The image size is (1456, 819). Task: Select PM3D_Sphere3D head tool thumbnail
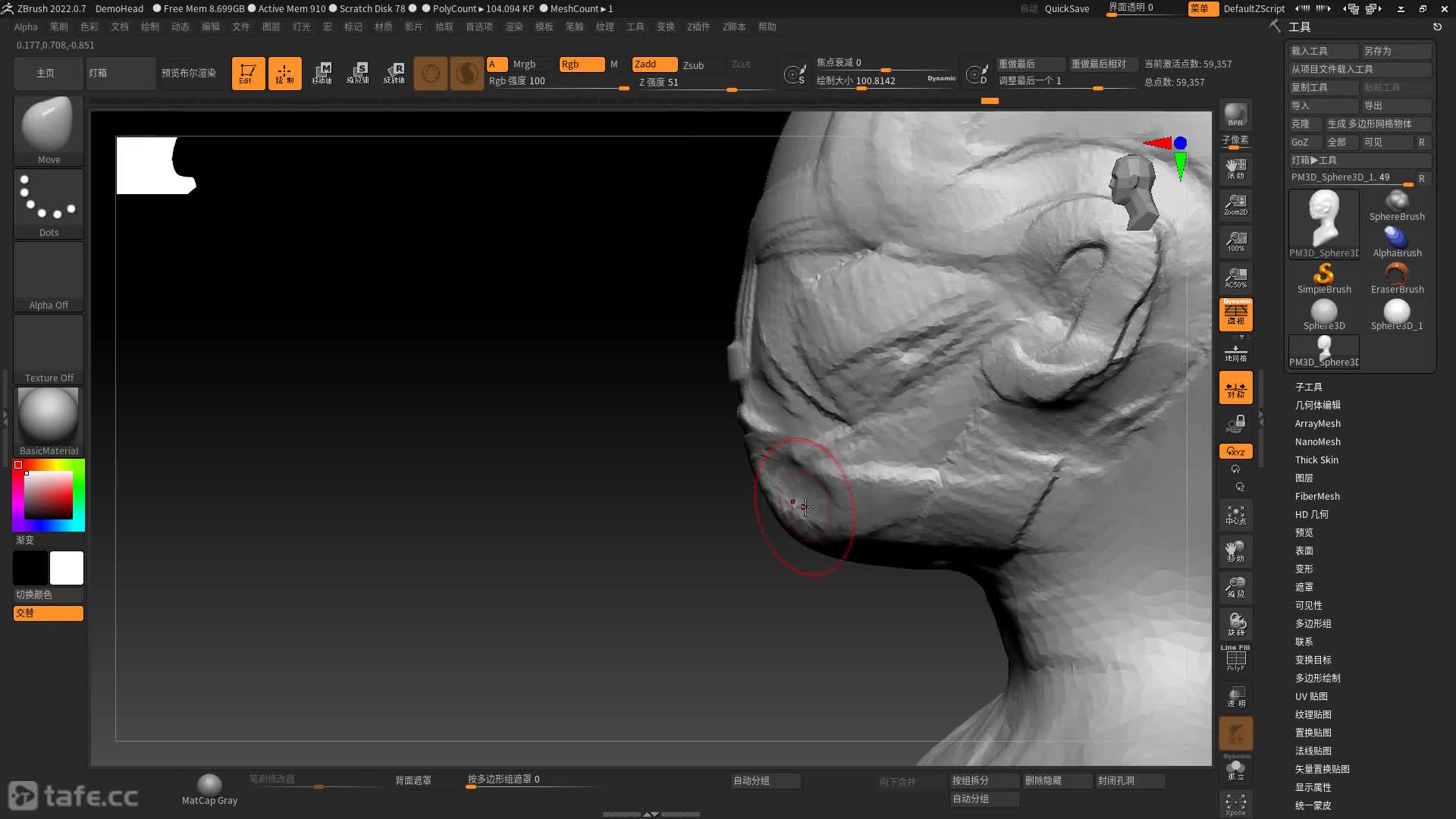click(1324, 224)
